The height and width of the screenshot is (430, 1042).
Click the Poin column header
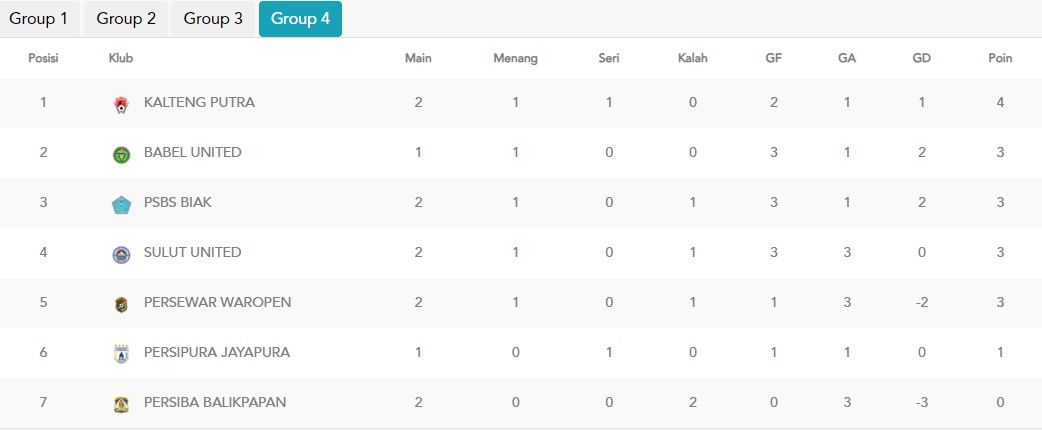pyautogui.click(x=1000, y=58)
